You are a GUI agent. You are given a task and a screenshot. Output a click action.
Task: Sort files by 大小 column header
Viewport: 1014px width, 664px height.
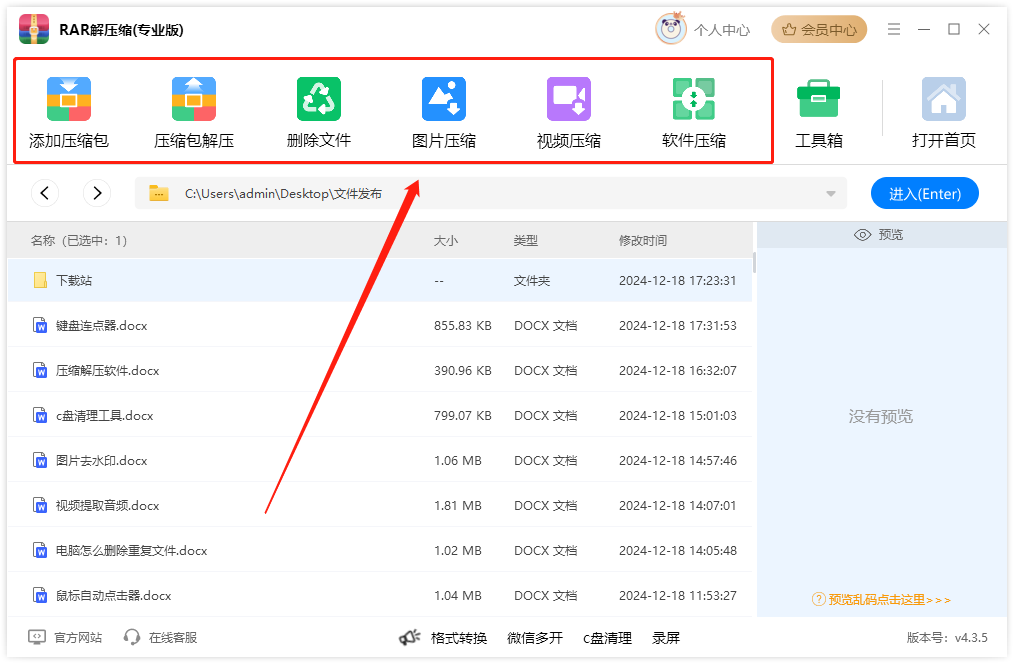coord(446,241)
